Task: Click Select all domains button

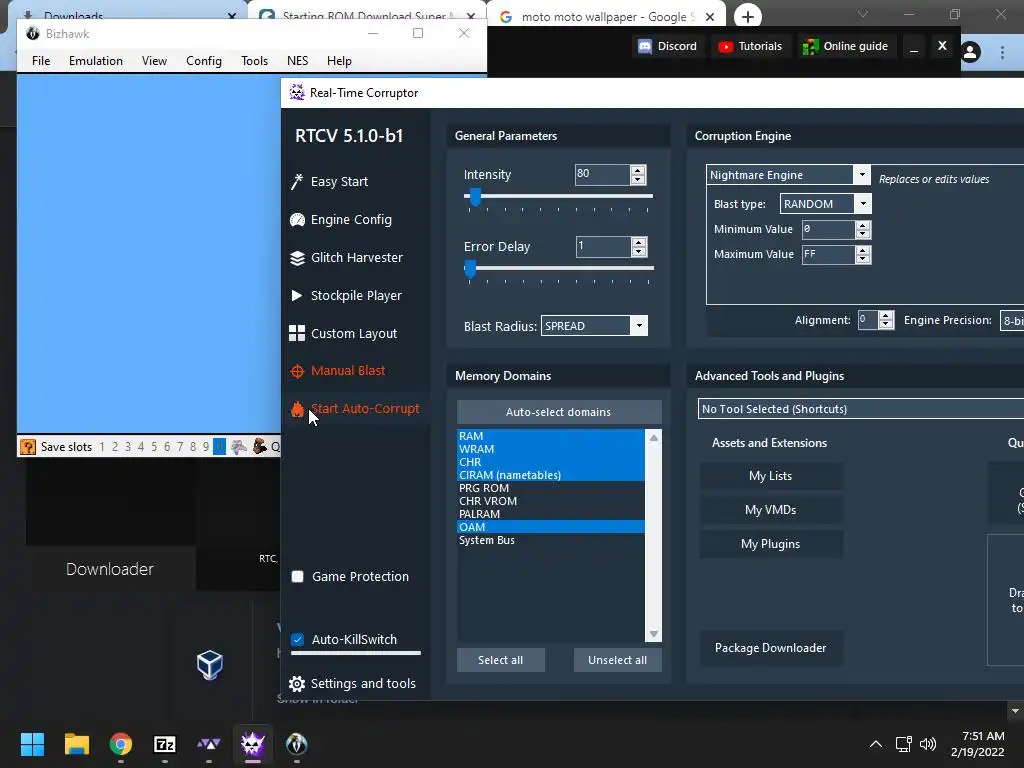Action: tap(500, 660)
